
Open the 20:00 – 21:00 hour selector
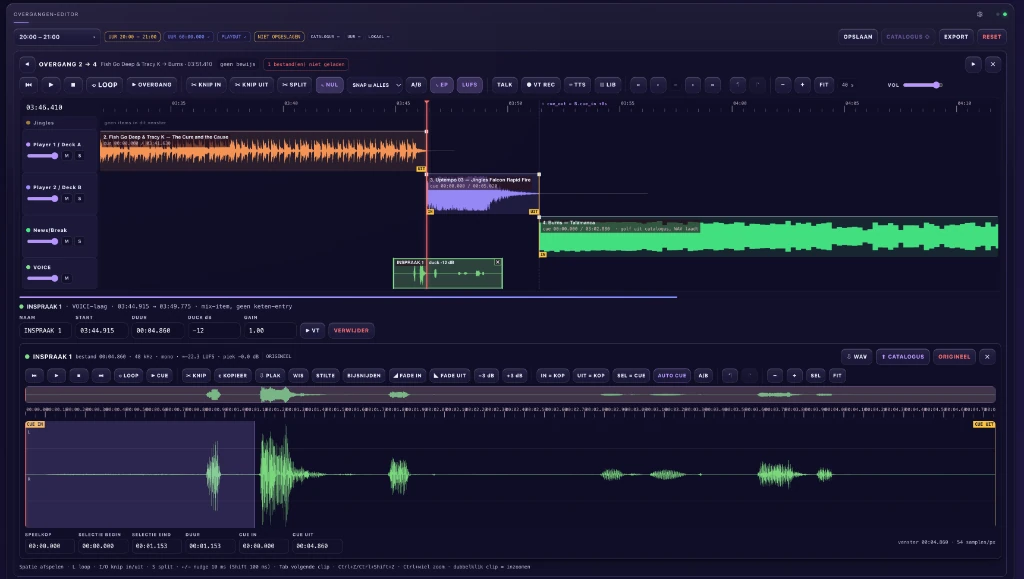[57, 37]
